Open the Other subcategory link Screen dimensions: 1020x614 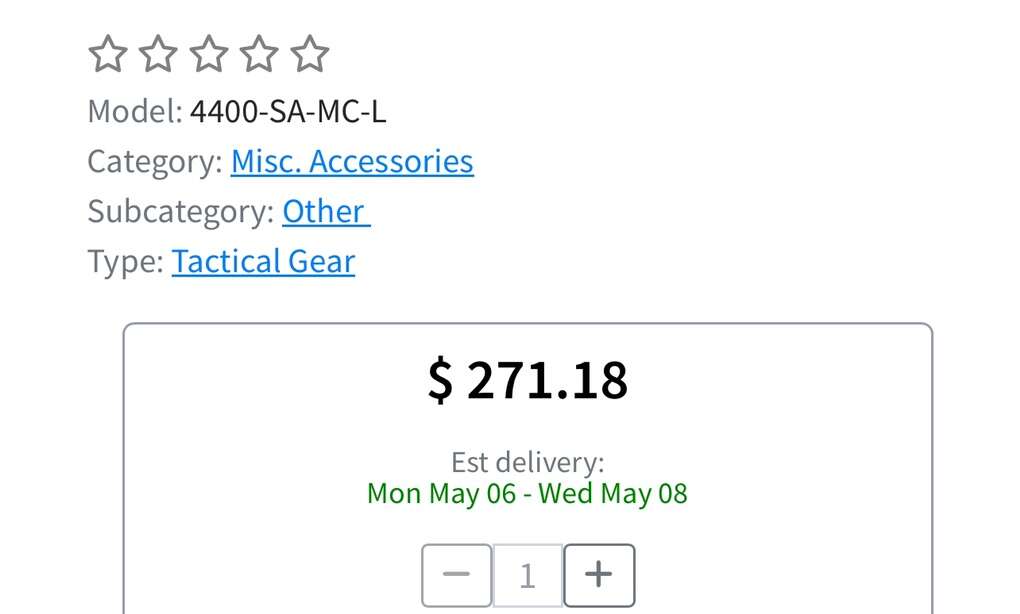click(x=326, y=212)
